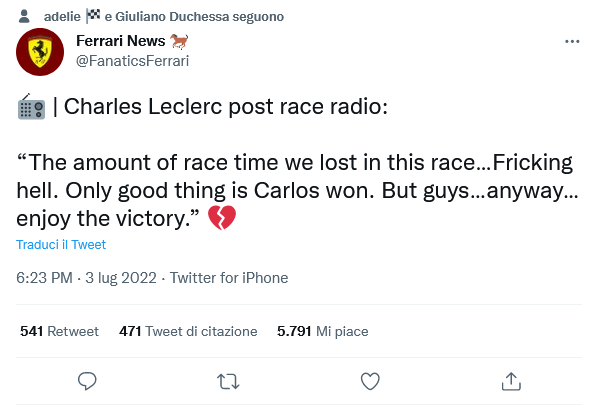This screenshot has height=405, width=598.
Task: View the 5.791 Mi piace list
Action: [323, 331]
